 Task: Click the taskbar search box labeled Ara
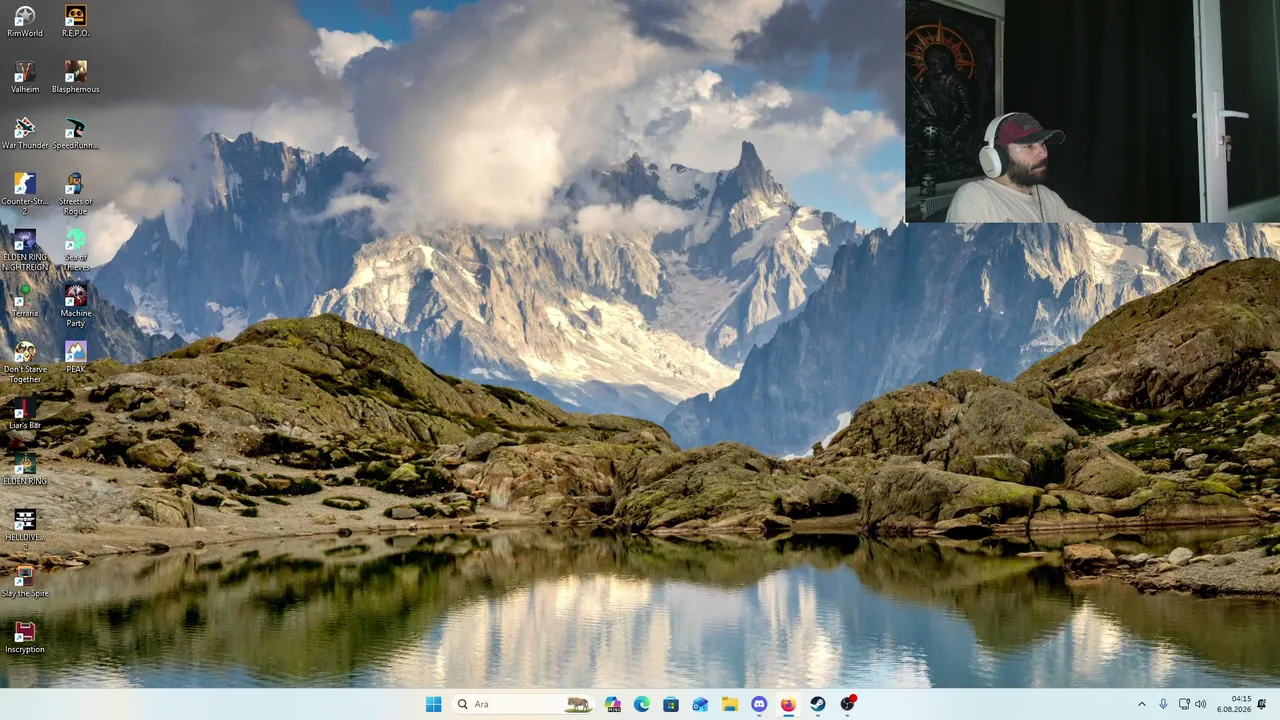pos(523,704)
